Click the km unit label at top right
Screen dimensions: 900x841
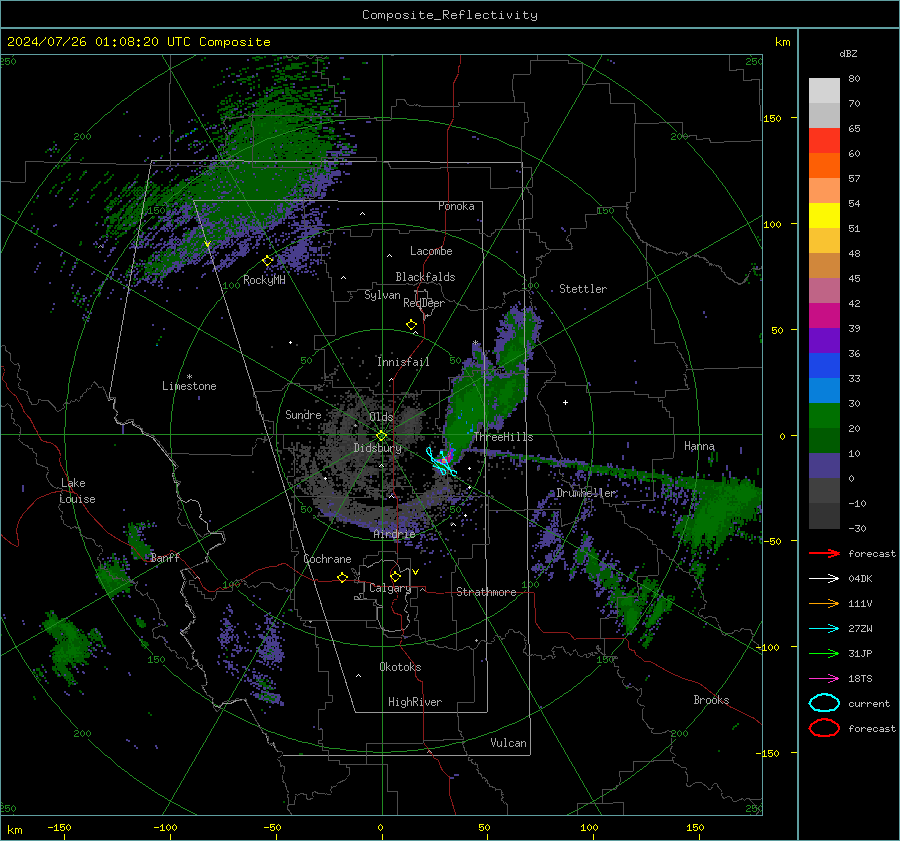tap(782, 42)
